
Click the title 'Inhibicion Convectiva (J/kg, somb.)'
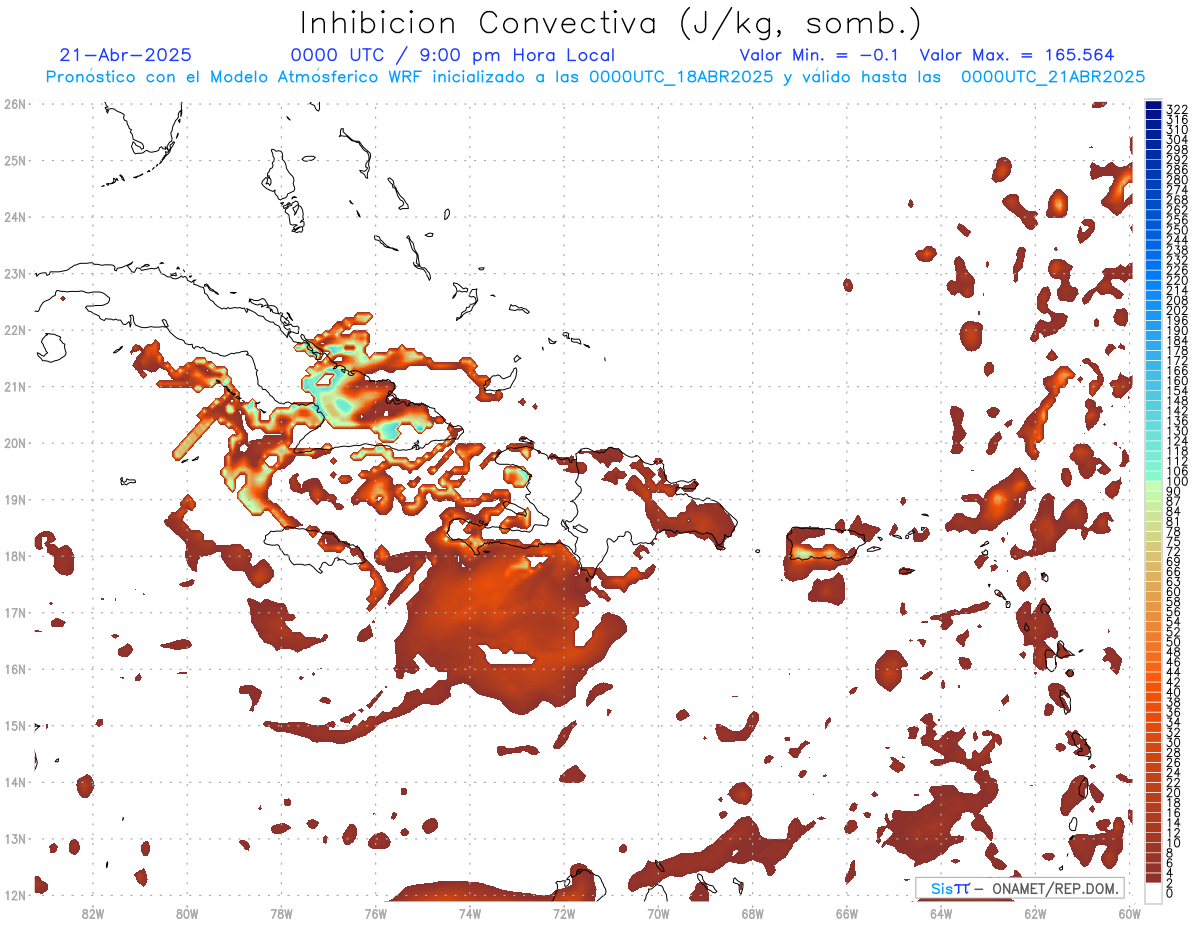click(x=611, y=23)
